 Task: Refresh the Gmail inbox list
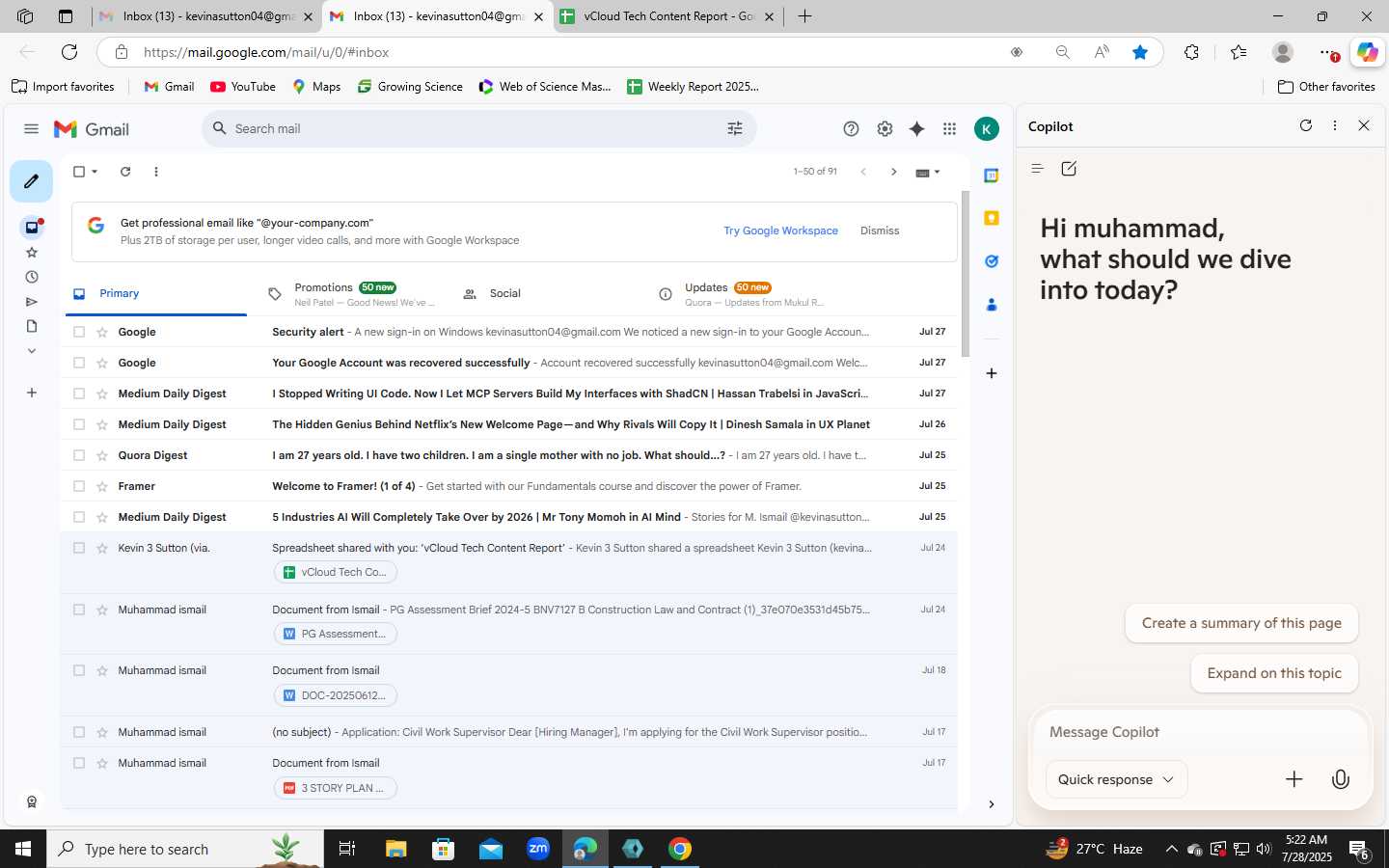coord(125,172)
